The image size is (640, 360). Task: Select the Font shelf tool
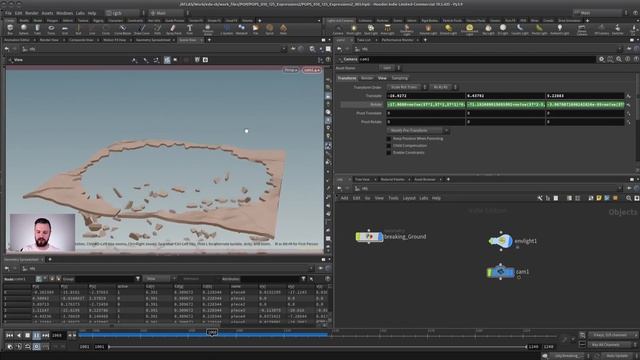(x=189, y=29)
